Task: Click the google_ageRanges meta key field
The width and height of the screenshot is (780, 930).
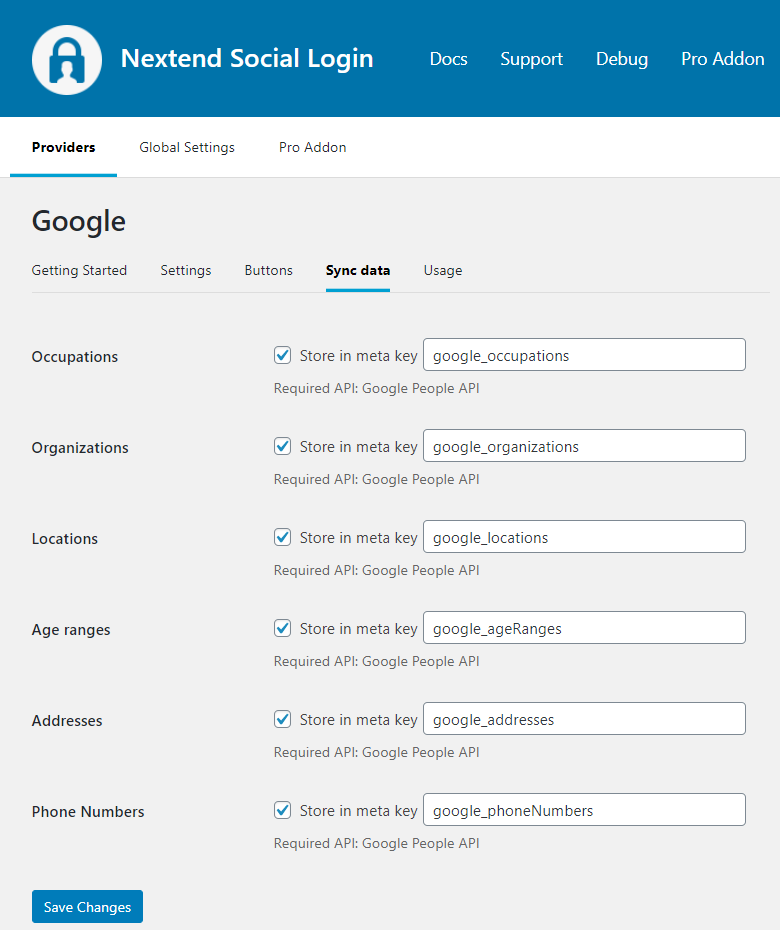Action: 584,628
